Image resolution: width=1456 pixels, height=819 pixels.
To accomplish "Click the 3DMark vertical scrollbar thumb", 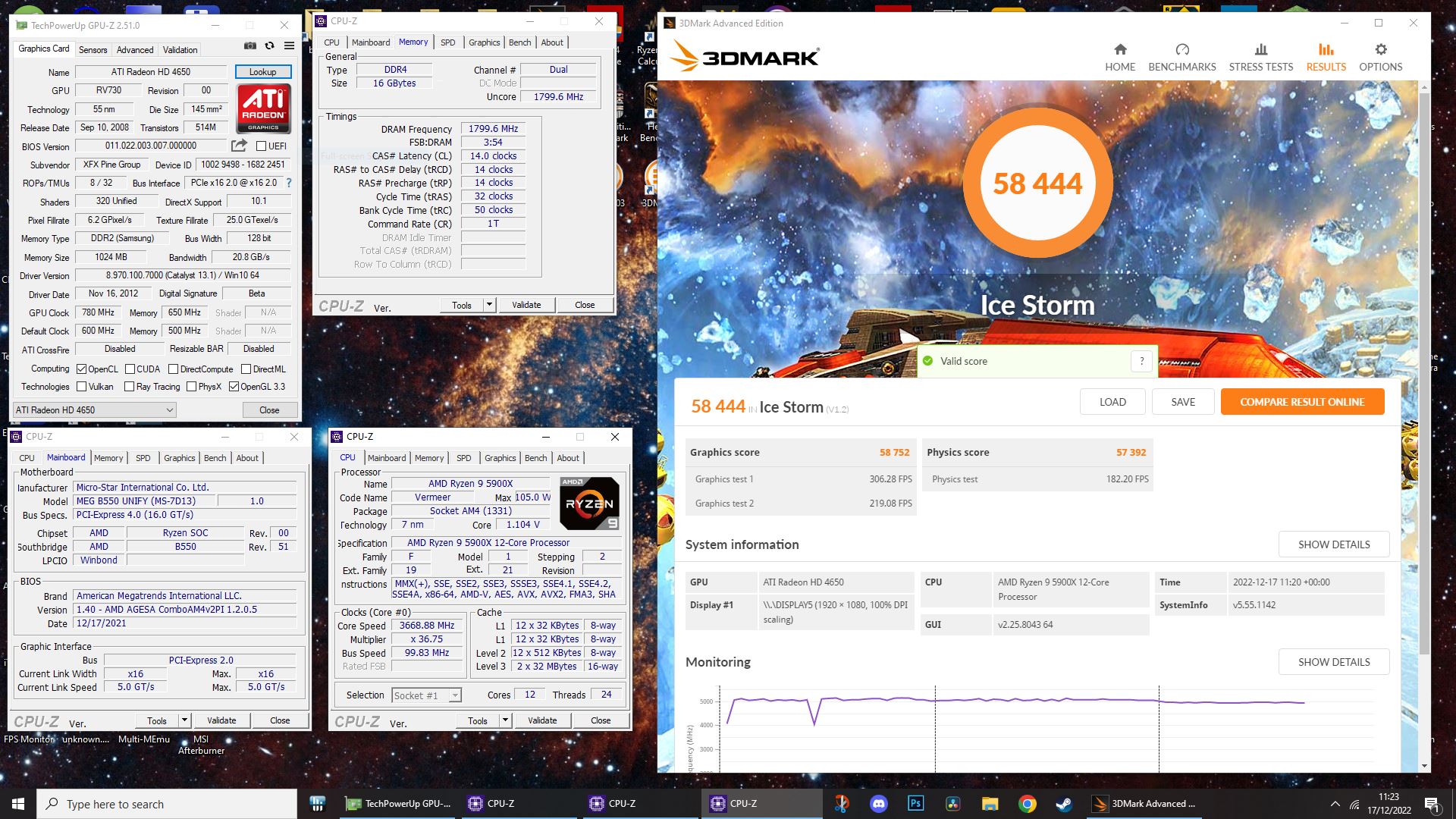I will coord(1424,372).
